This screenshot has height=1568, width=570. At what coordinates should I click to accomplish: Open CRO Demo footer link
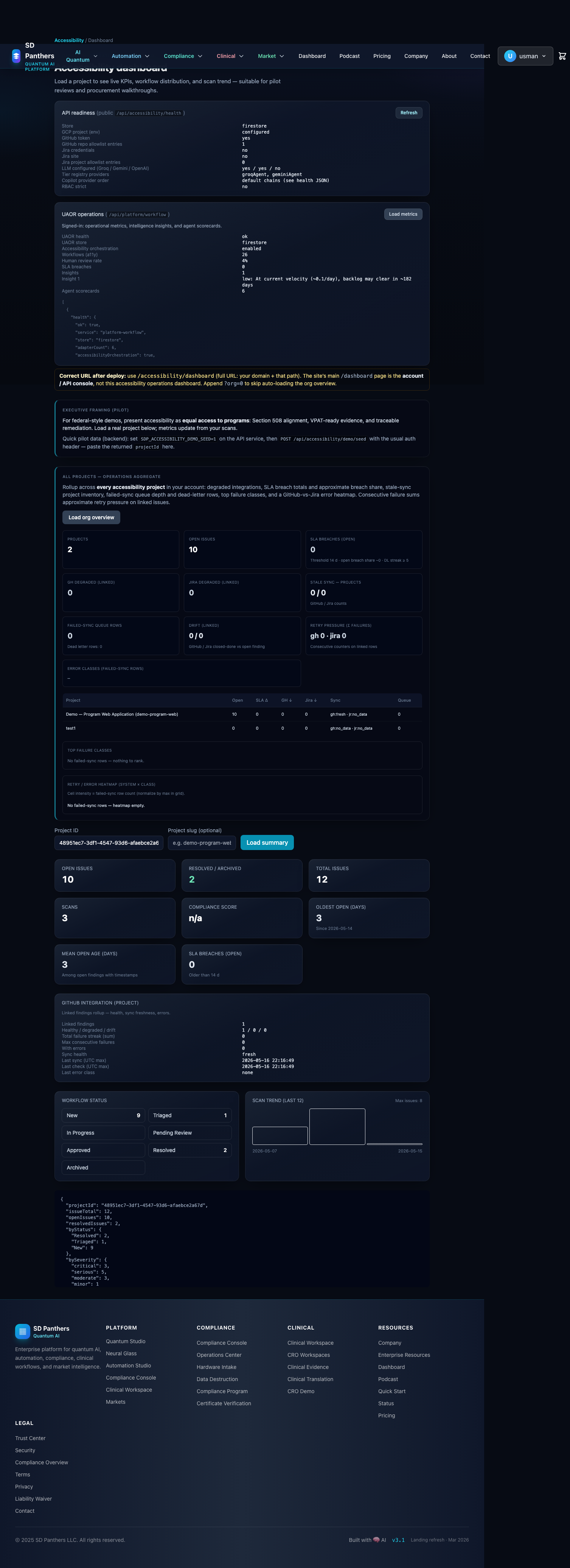(301, 1392)
